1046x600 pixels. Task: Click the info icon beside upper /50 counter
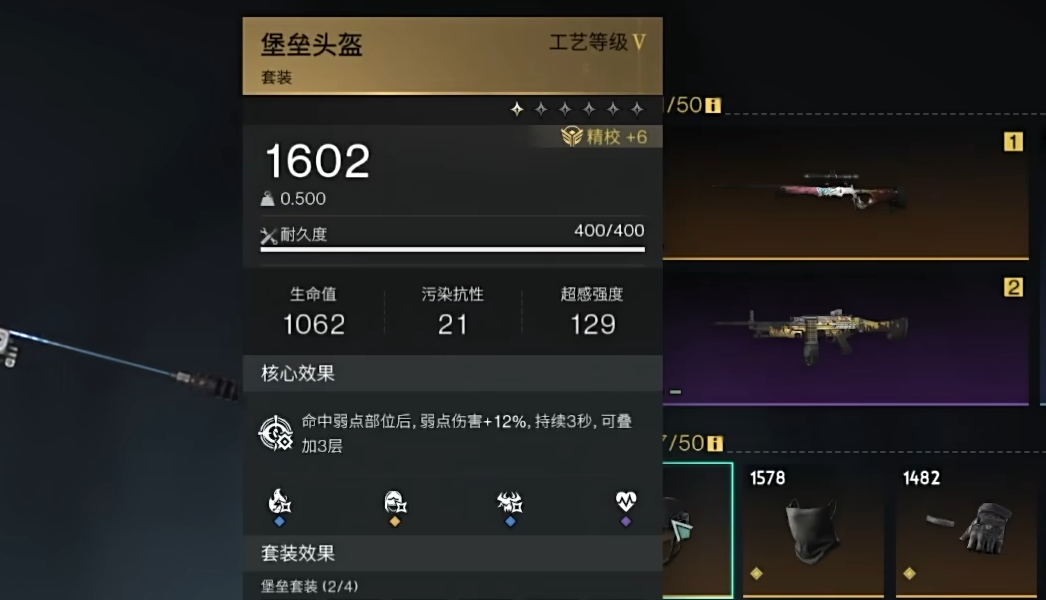pyautogui.click(x=713, y=105)
